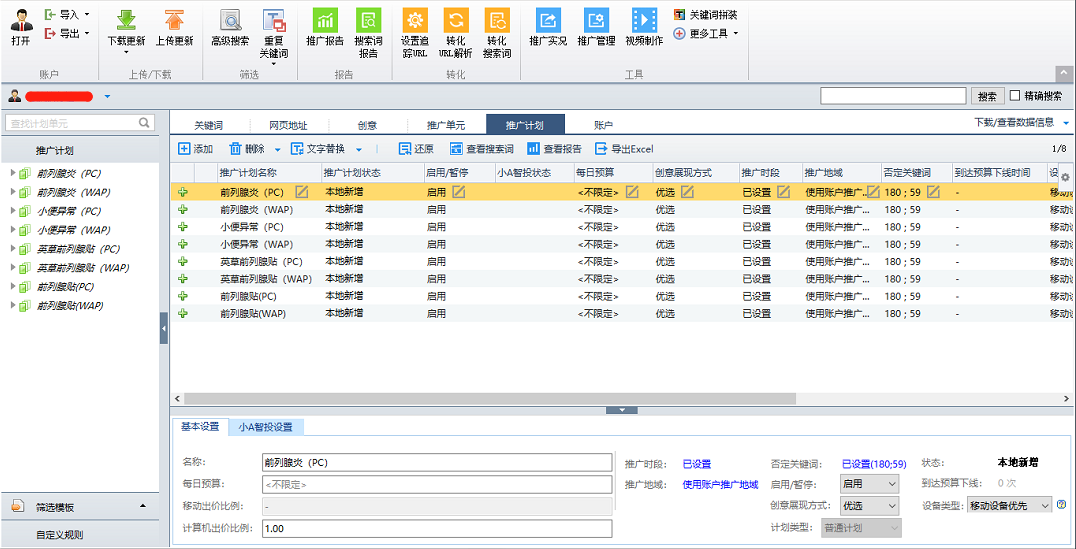Open the 推广报告 report icon
The image size is (1076, 549).
[325, 19]
